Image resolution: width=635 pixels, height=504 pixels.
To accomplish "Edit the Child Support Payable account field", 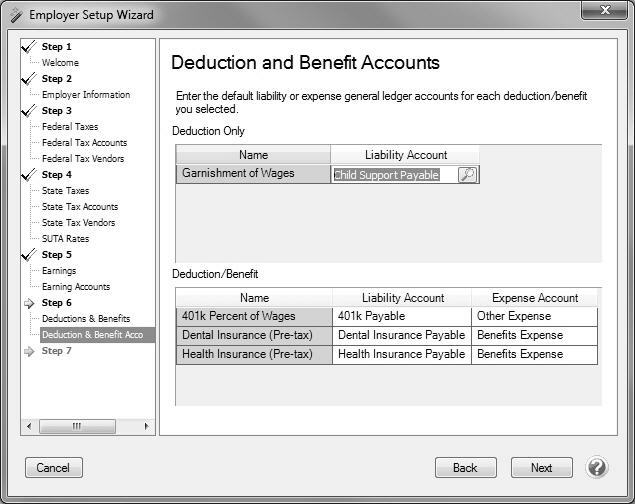I will pos(393,175).
